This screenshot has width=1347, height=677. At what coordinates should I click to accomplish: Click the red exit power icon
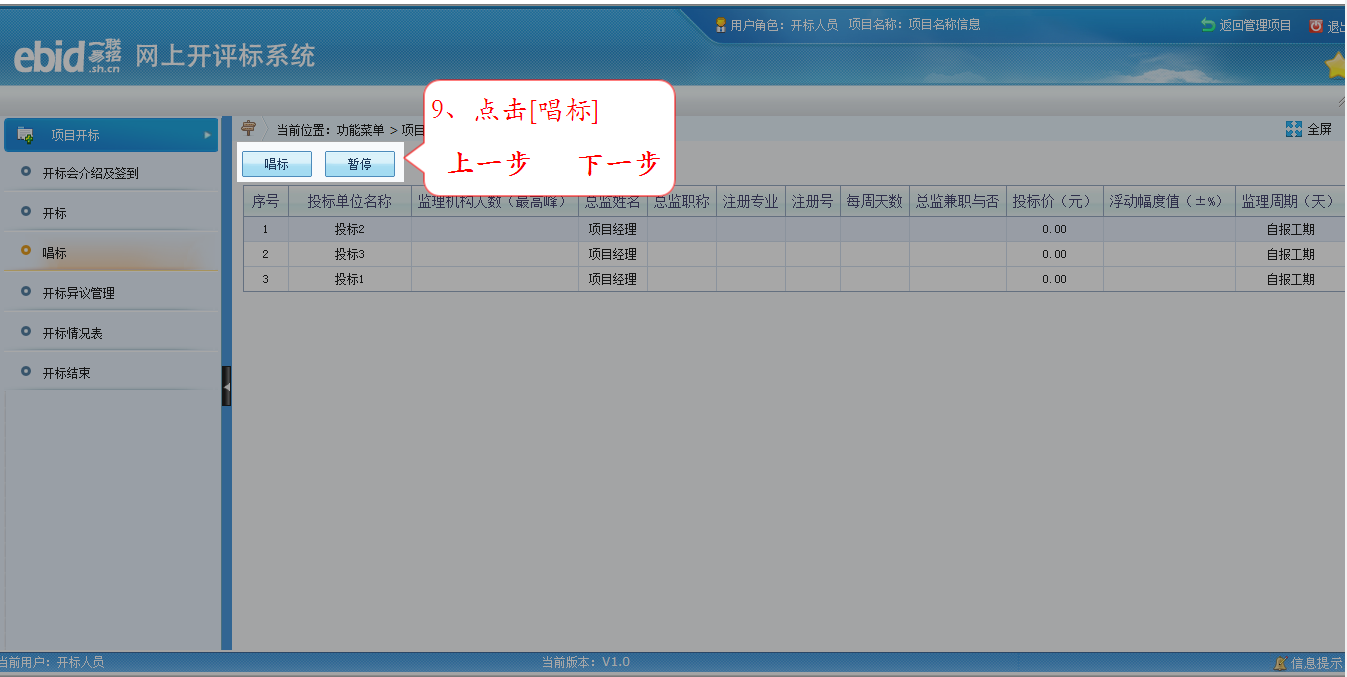[1316, 26]
